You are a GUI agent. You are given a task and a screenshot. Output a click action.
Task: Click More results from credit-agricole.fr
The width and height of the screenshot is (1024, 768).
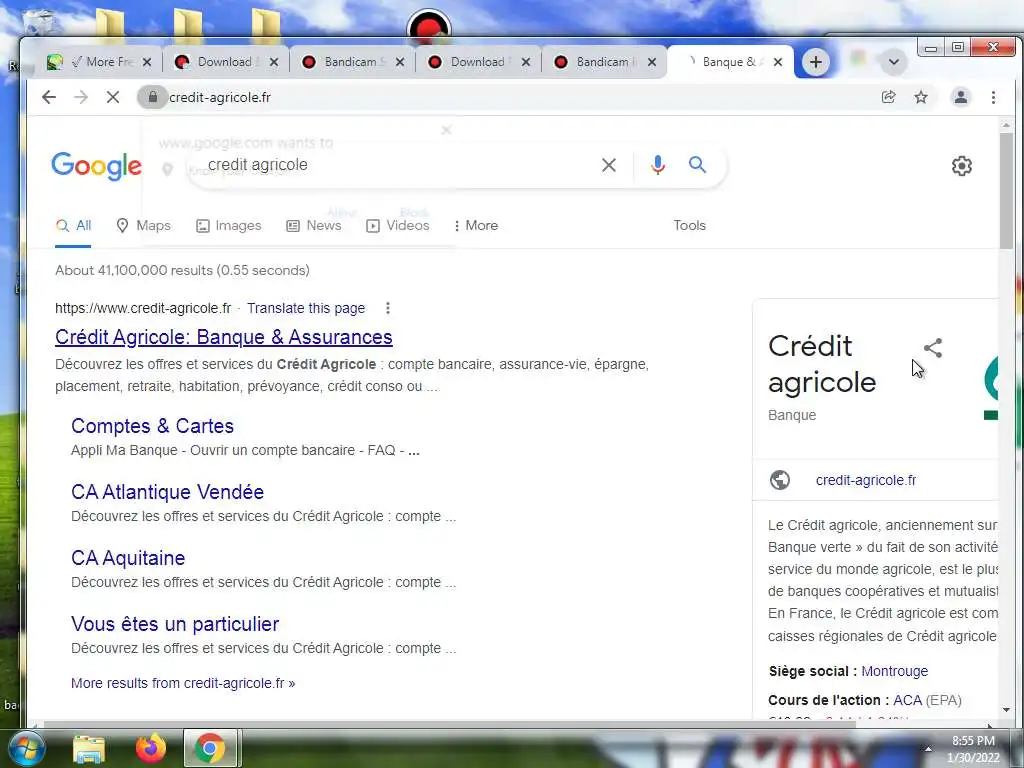pyautogui.click(x=183, y=683)
